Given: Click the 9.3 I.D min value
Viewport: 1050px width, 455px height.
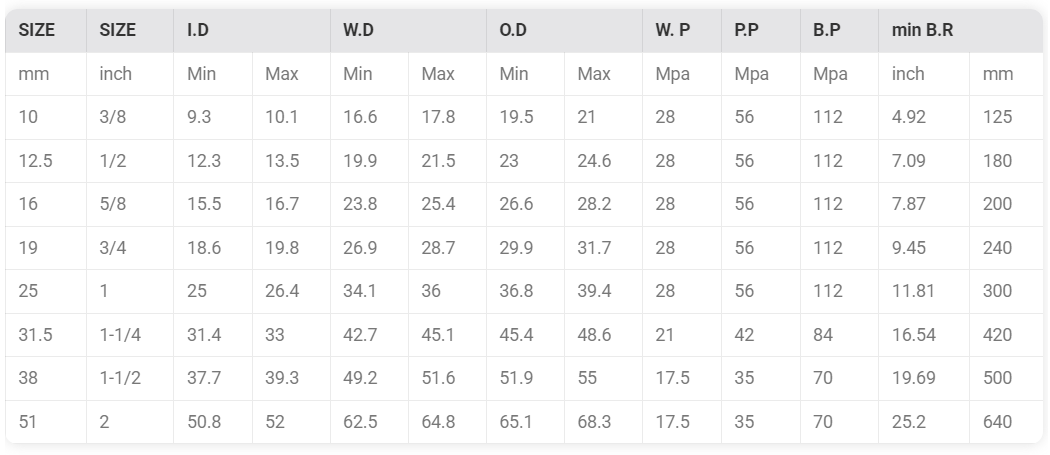Looking at the screenshot, I should (213, 117).
